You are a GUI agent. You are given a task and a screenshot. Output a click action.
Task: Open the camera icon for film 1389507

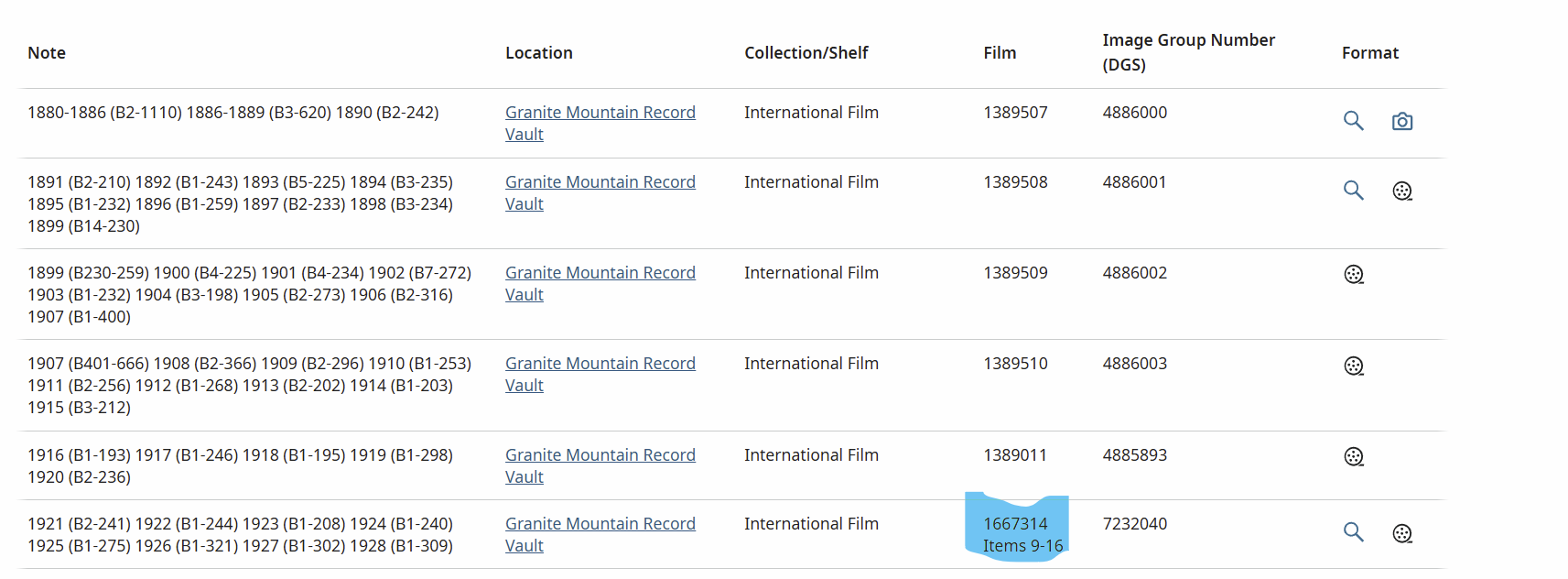1401,121
